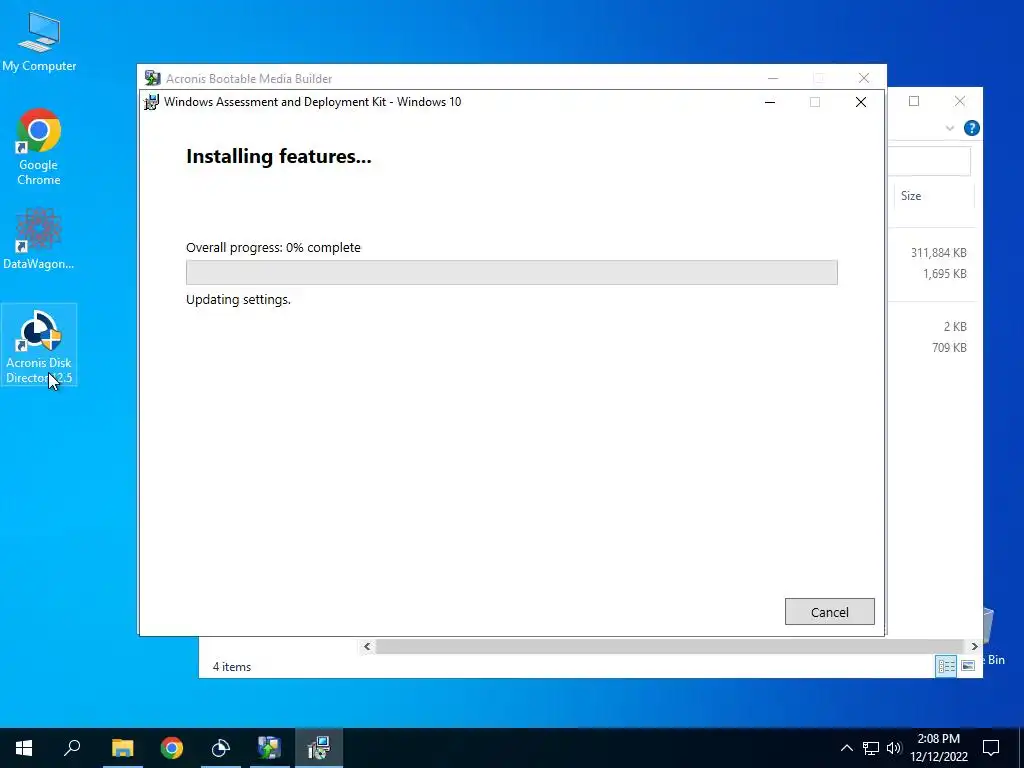Switch to Chrome on the taskbar
The height and width of the screenshot is (768, 1024).
(x=172, y=748)
